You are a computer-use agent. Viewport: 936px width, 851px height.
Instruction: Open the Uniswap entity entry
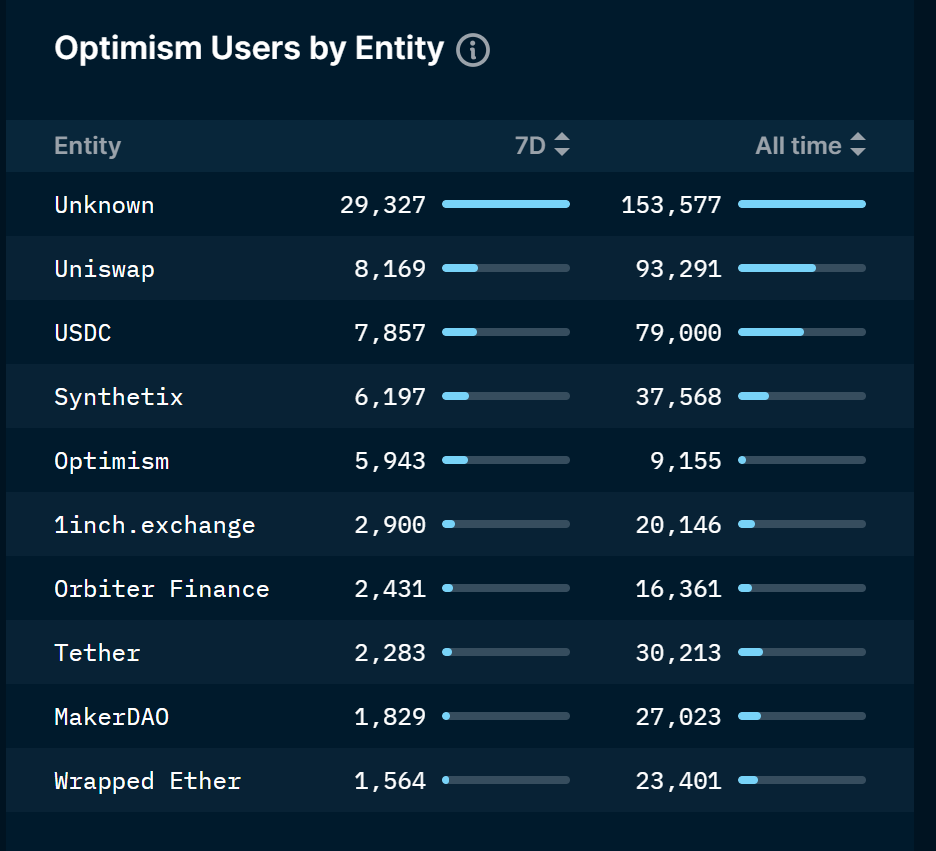(x=104, y=269)
